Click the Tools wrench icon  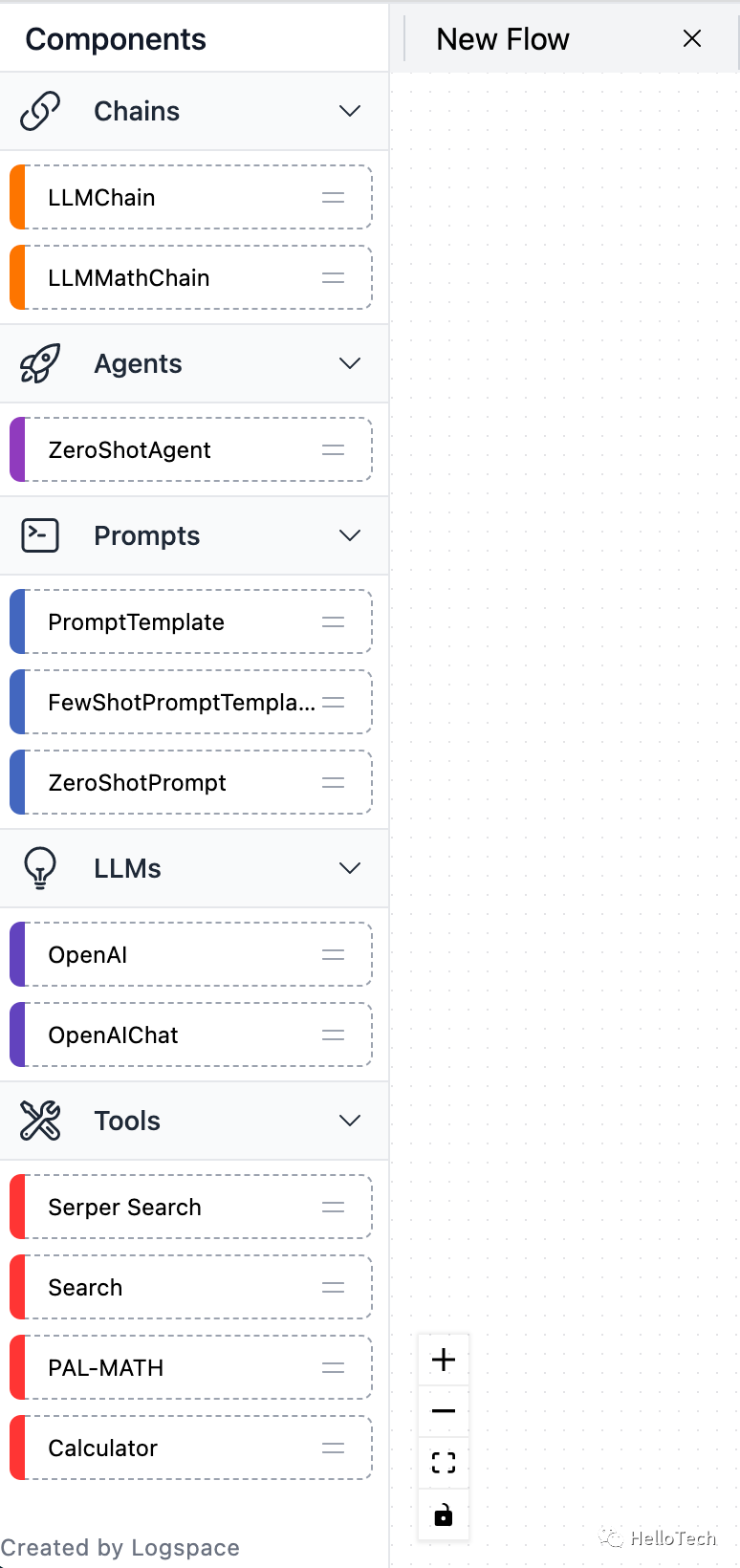click(x=40, y=1121)
